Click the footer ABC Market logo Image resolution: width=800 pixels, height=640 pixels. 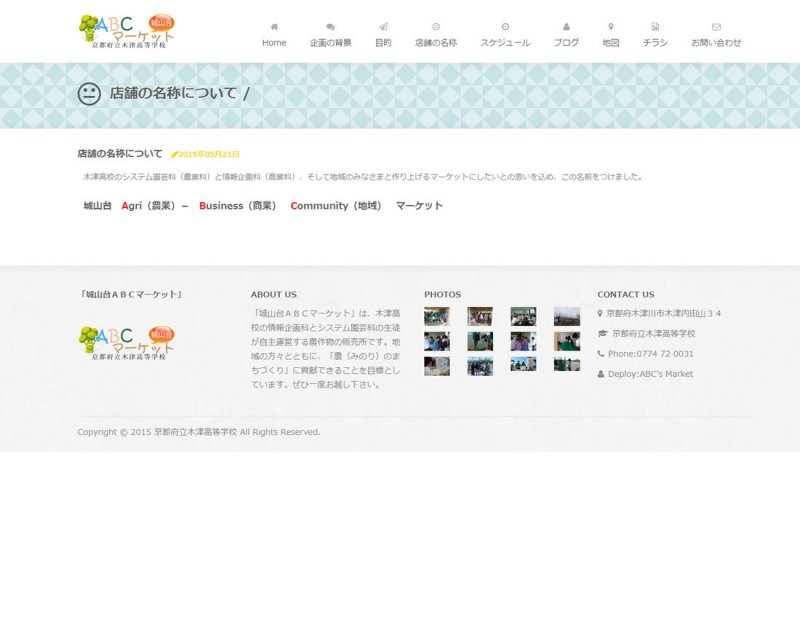tap(126, 342)
